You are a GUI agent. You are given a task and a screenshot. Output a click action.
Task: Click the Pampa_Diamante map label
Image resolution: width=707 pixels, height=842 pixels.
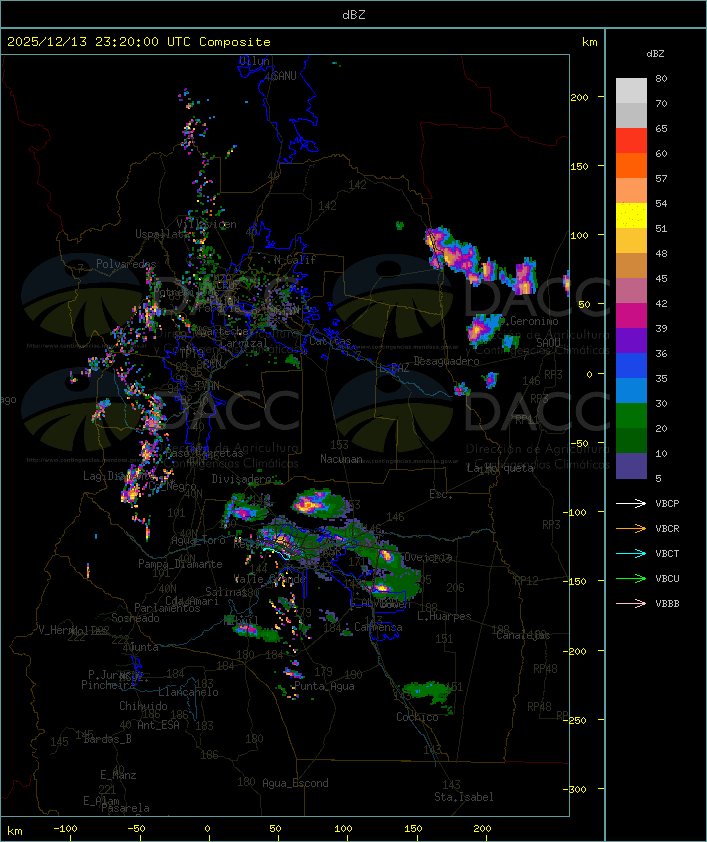click(180, 564)
